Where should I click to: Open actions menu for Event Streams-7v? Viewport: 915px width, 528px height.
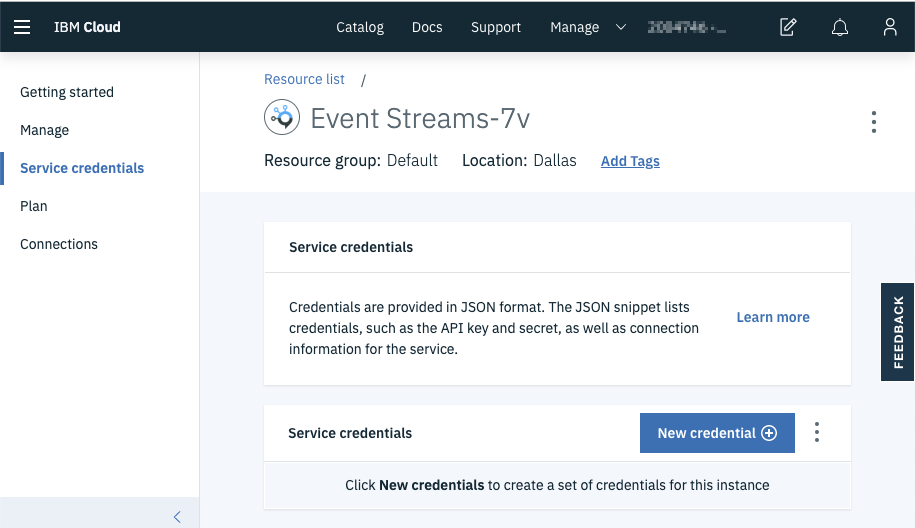click(873, 122)
